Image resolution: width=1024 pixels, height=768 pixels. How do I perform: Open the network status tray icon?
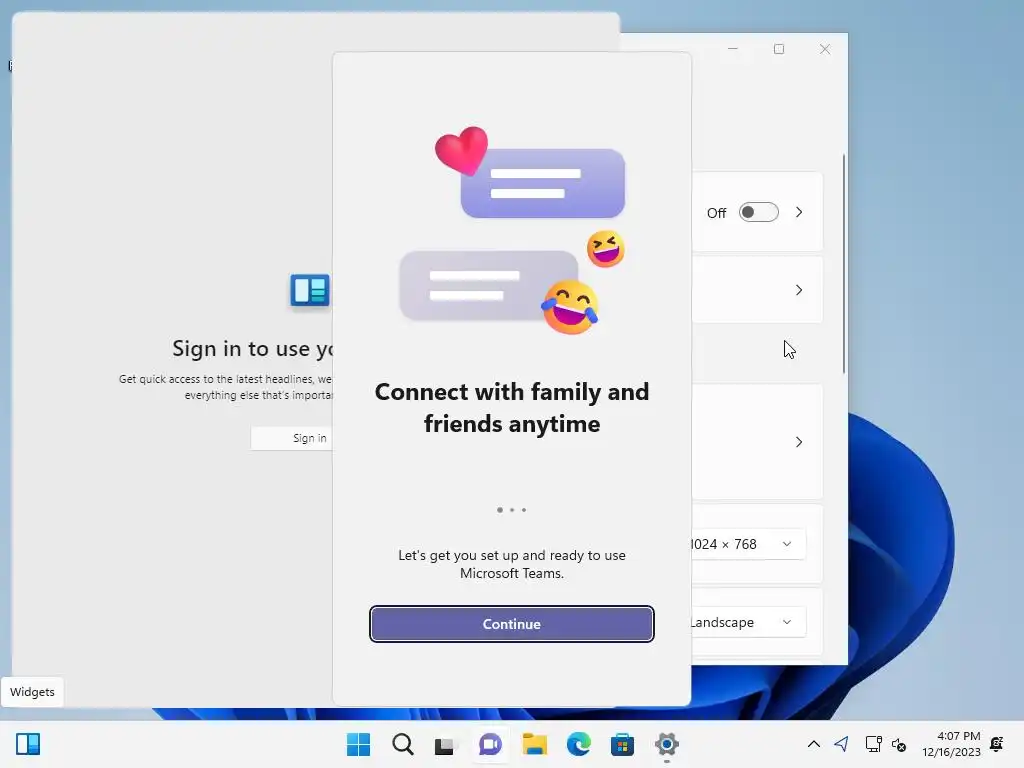[x=873, y=744]
